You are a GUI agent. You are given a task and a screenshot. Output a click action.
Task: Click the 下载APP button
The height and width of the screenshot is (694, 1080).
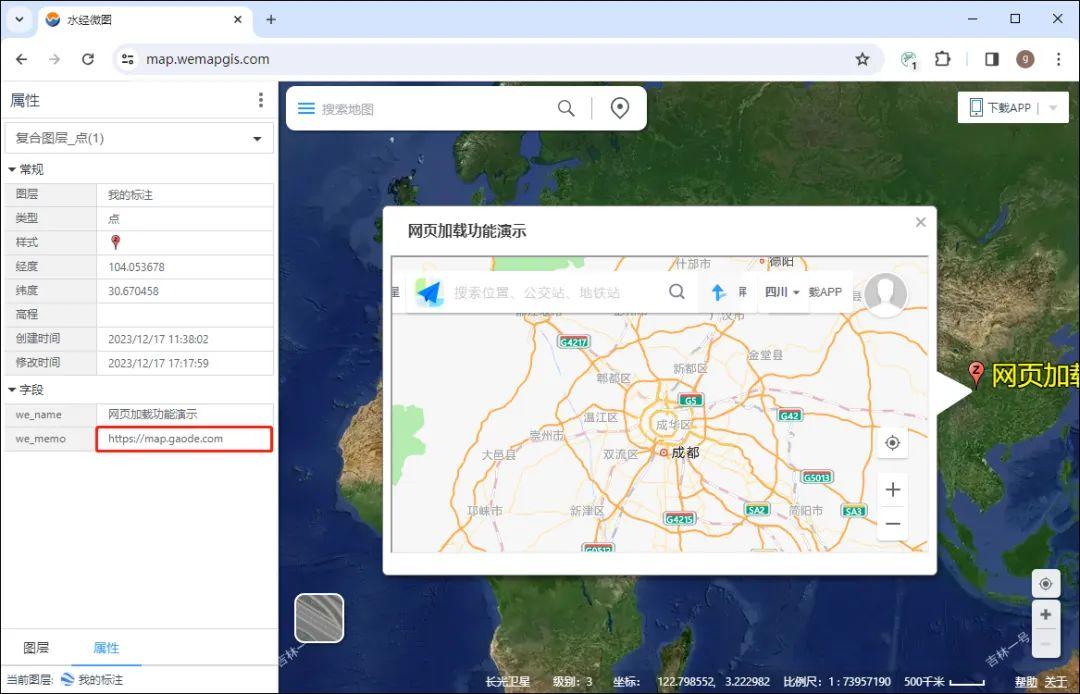(x=1013, y=107)
